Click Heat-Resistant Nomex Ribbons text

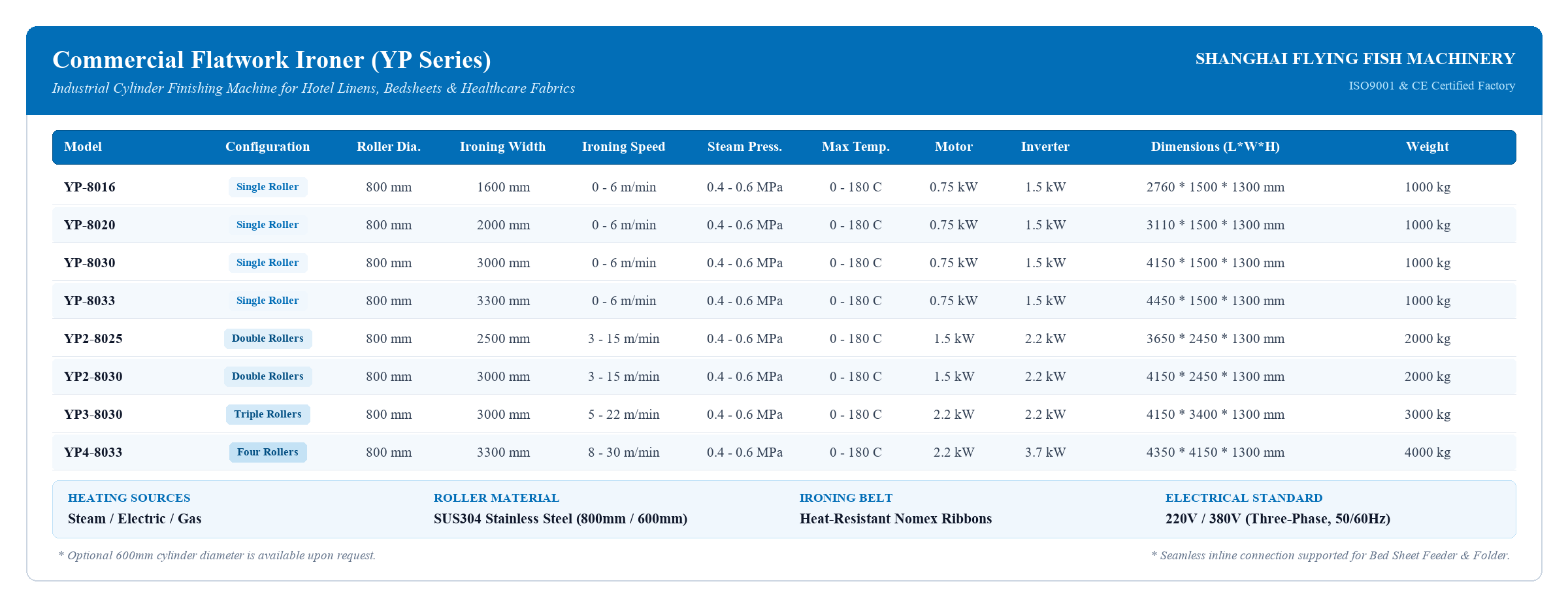896,519
